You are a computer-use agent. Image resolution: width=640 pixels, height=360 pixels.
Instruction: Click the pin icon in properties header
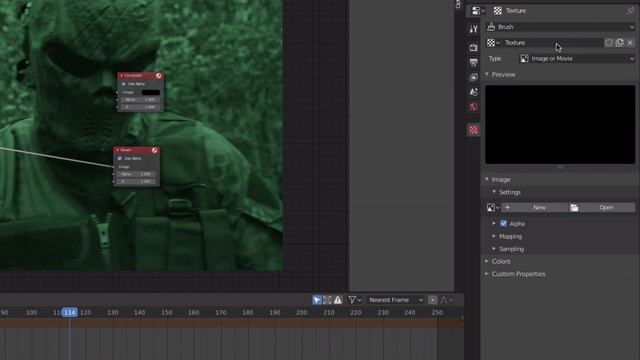pyautogui.click(x=631, y=11)
